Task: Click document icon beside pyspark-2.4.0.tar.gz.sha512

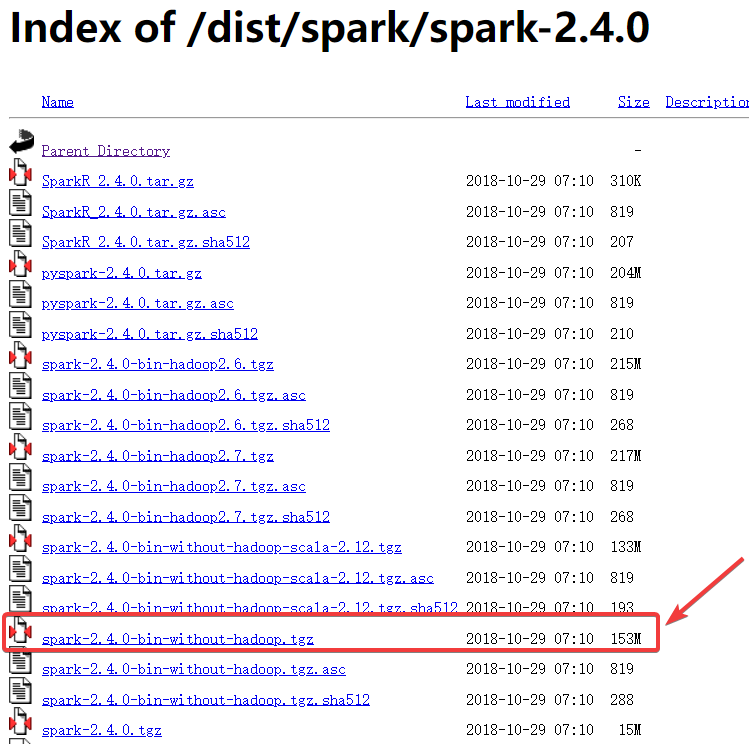Action: click(x=20, y=325)
